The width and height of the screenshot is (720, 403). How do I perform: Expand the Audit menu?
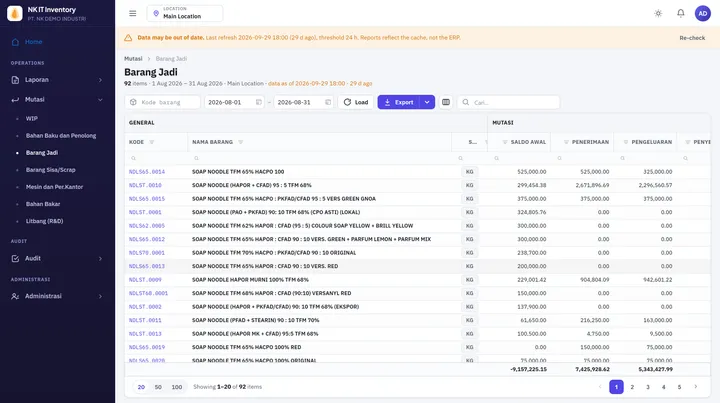click(x=57, y=258)
